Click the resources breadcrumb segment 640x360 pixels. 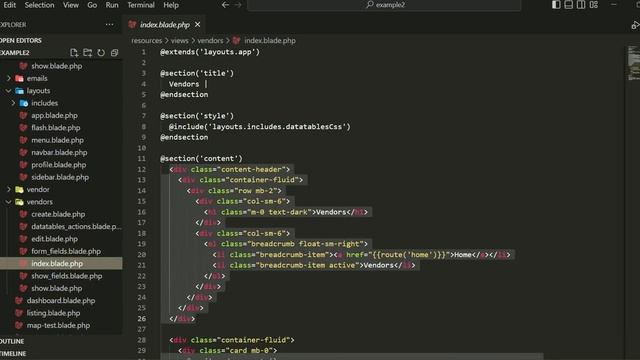pyautogui.click(x=147, y=40)
